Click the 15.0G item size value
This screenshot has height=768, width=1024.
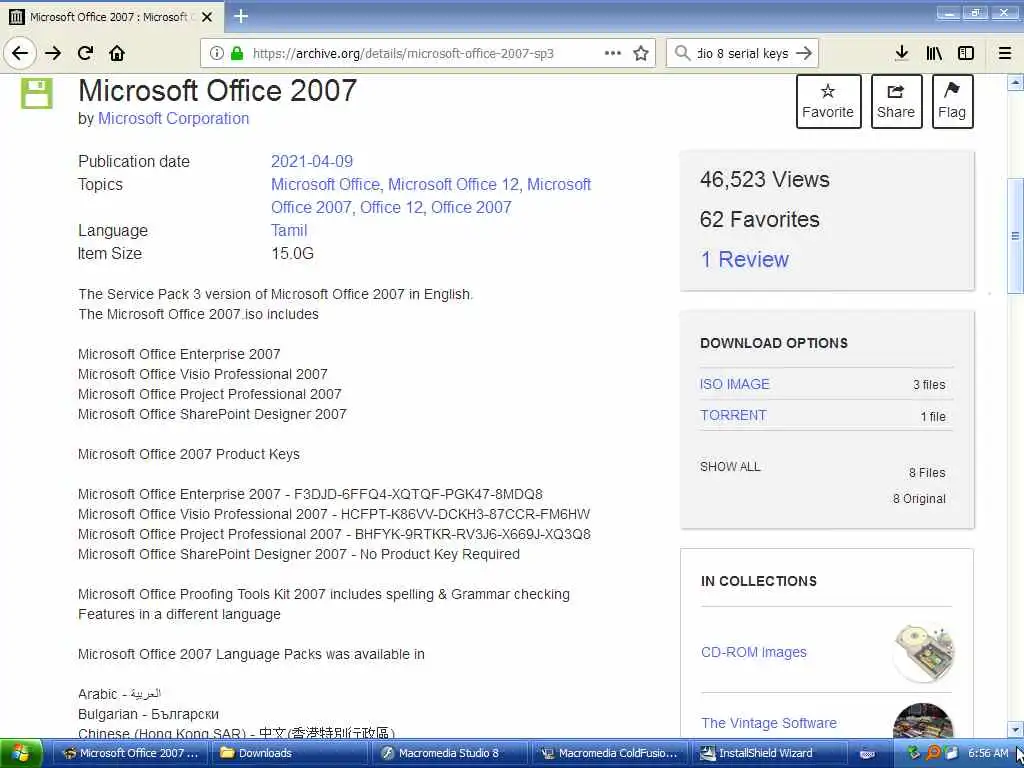[x=293, y=253]
